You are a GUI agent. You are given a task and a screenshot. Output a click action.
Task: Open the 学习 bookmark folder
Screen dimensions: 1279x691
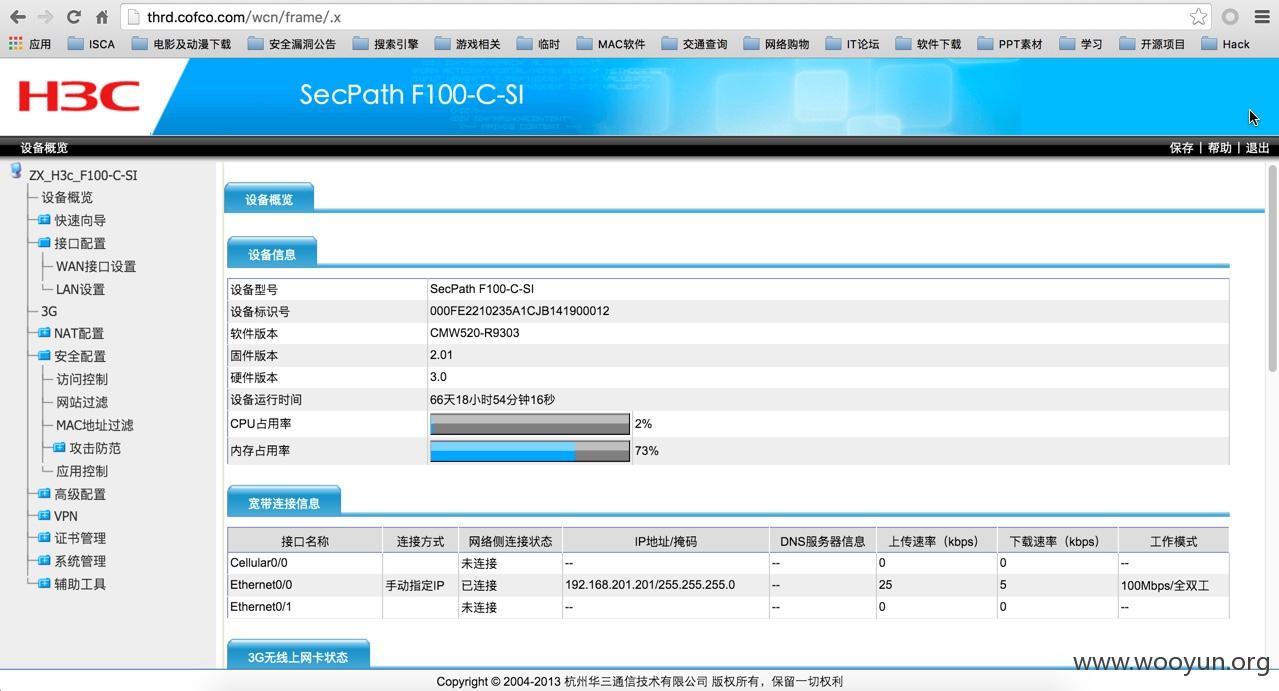(1080, 44)
